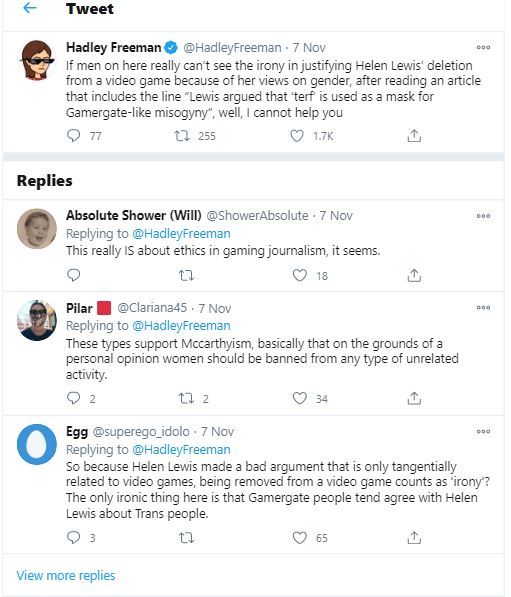This screenshot has width=511, height=597.
Task: Open more options on Absolute Shower's reply
Action: [483, 216]
